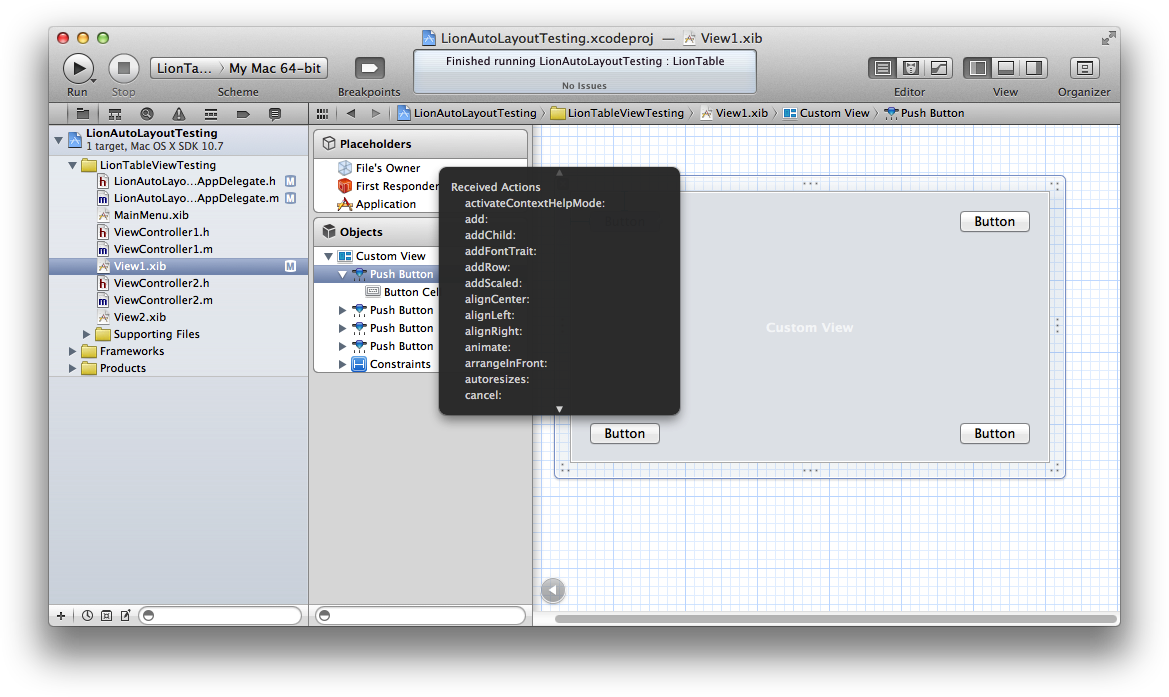Screen dimensions: 1169x697
Task: Click the top-right Button on the canvas
Action: pyautogui.click(x=995, y=221)
